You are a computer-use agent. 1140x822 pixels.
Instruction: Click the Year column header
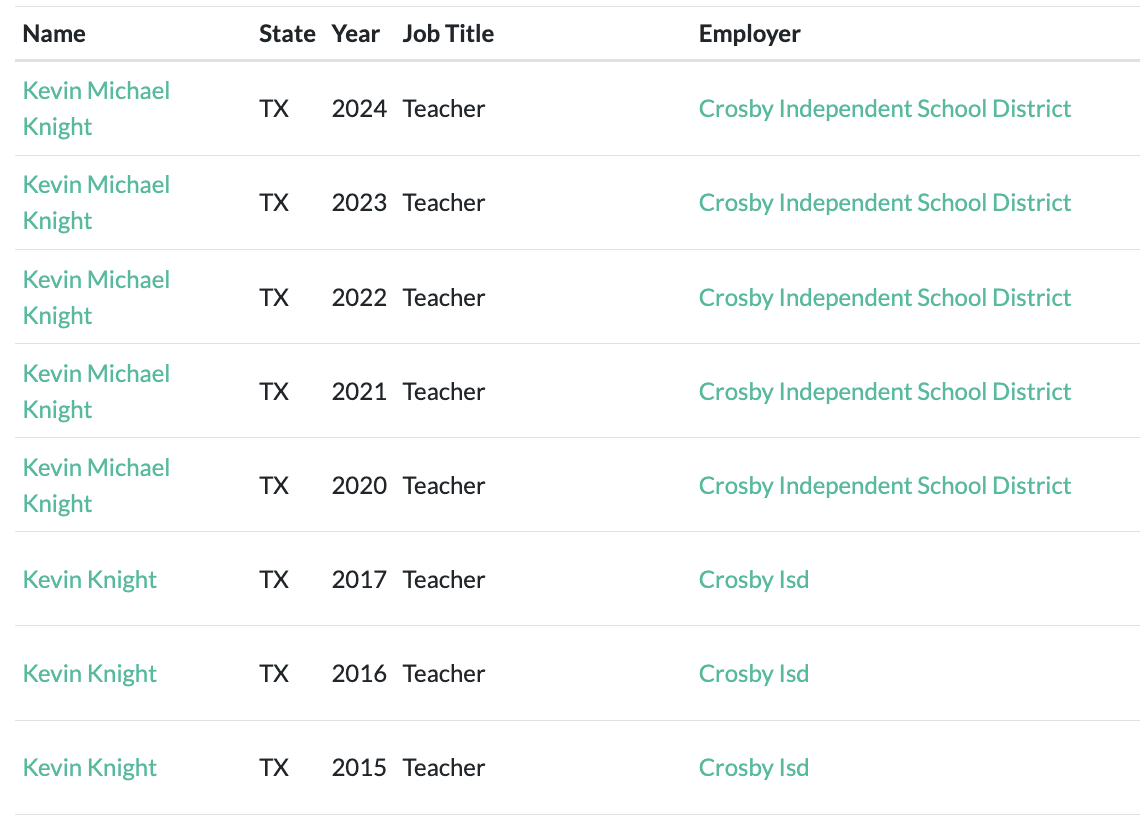(356, 33)
